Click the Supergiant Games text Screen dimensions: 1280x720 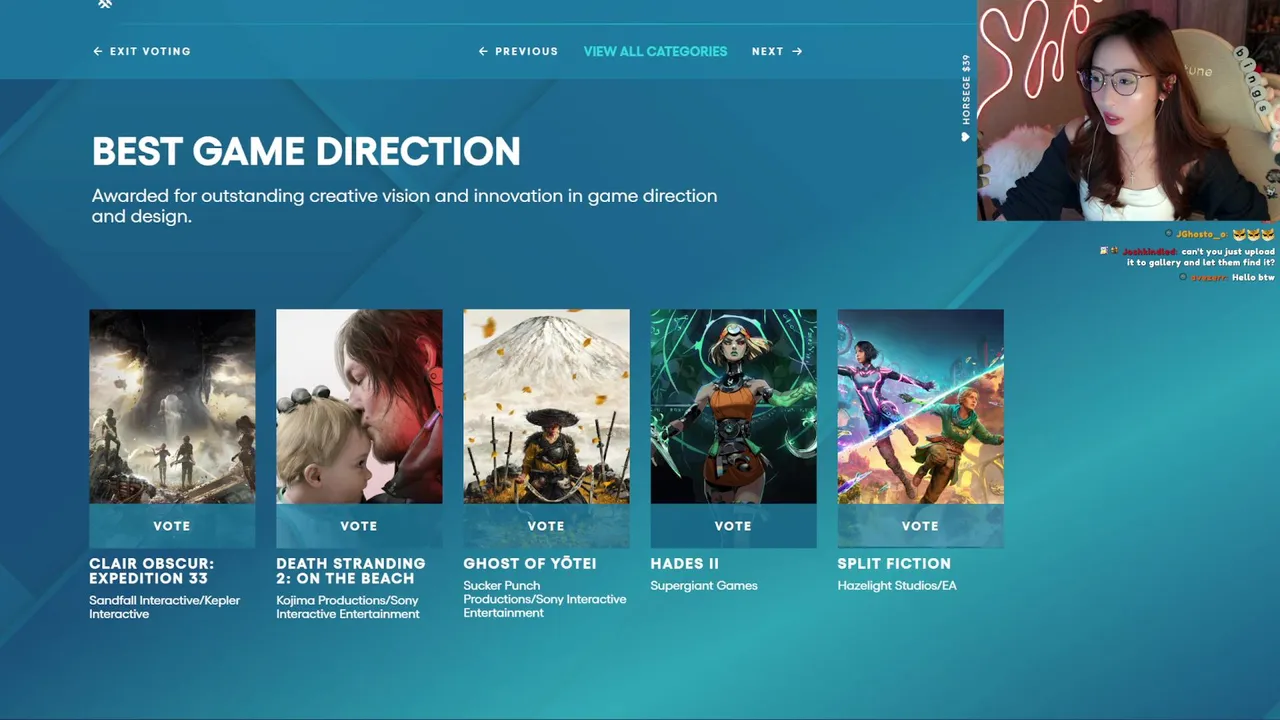pyautogui.click(x=704, y=586)
